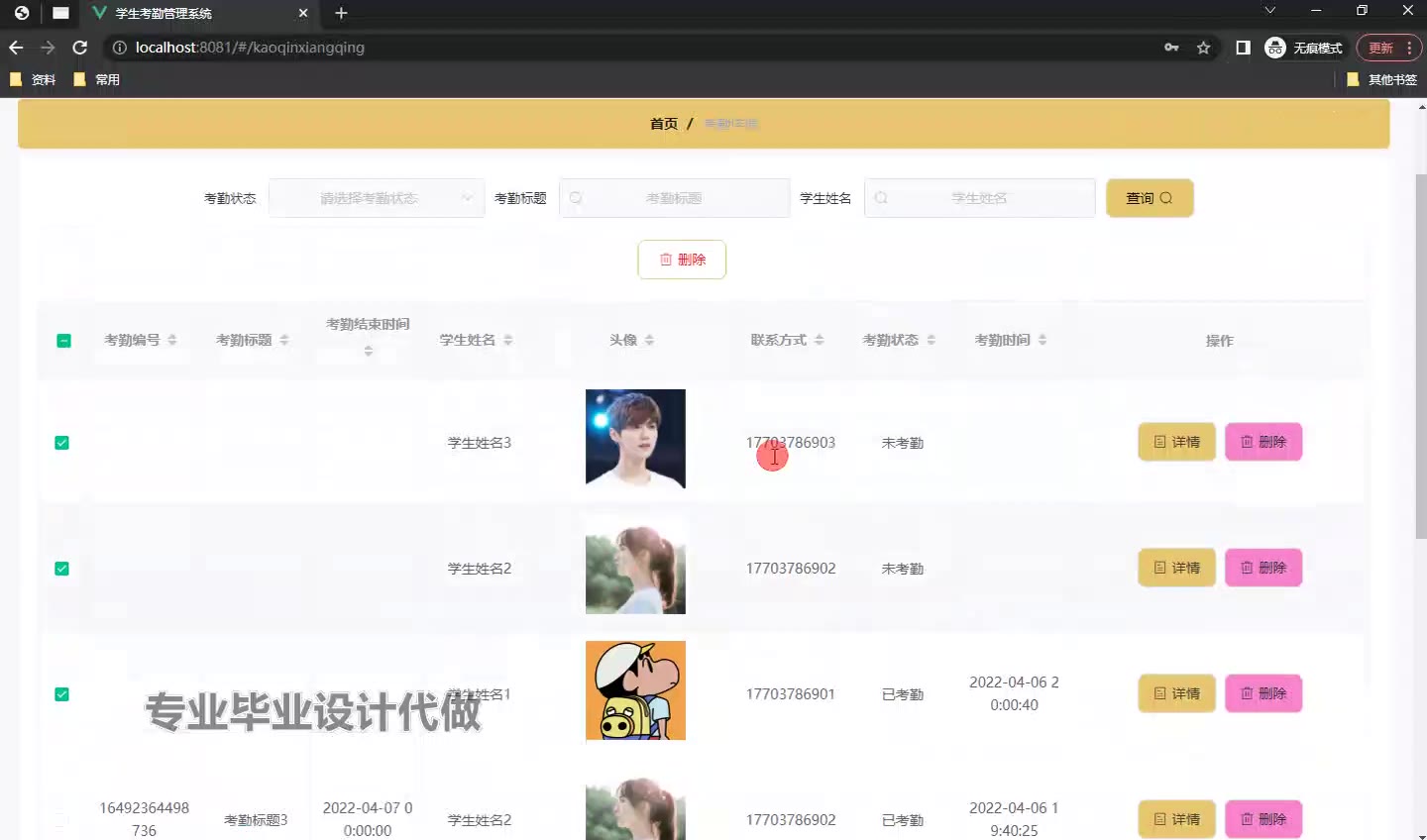Toggle the select-all header checkbox
Screen dimensions: 1427x840
coord(63,341)
